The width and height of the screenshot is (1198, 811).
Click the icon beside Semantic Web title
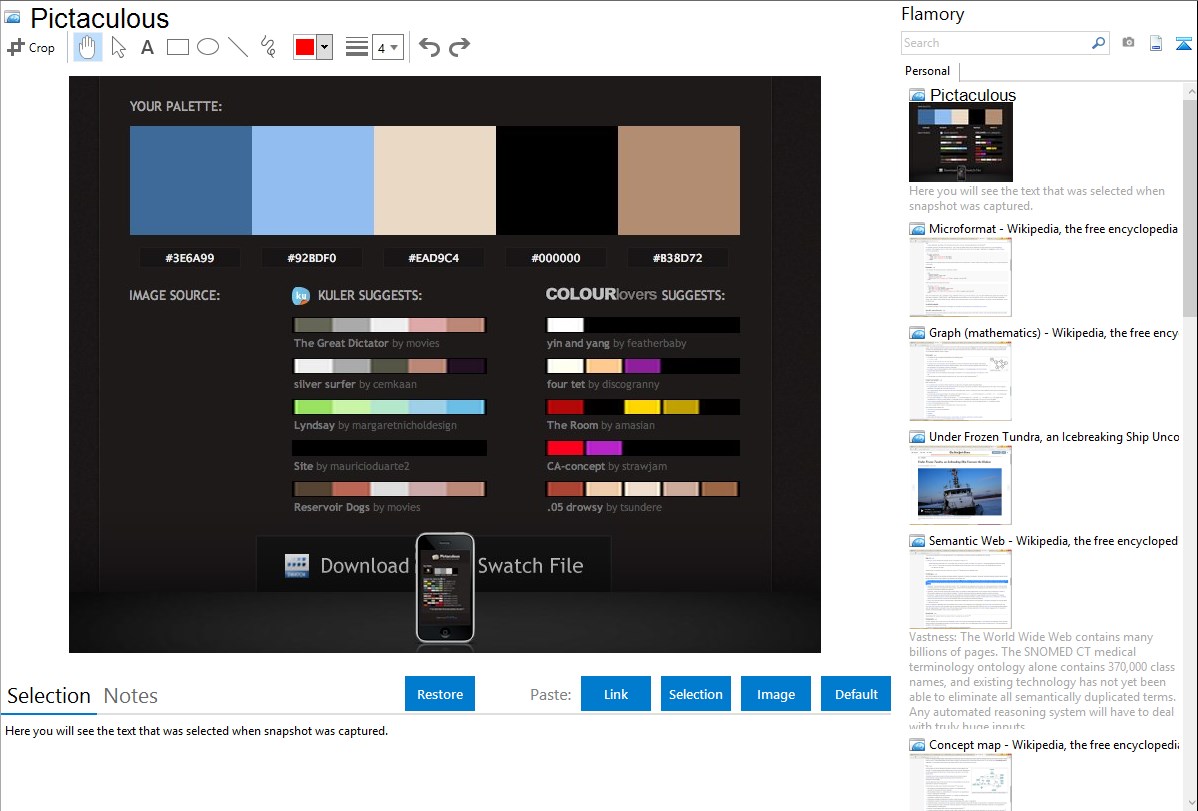point(917,541)
